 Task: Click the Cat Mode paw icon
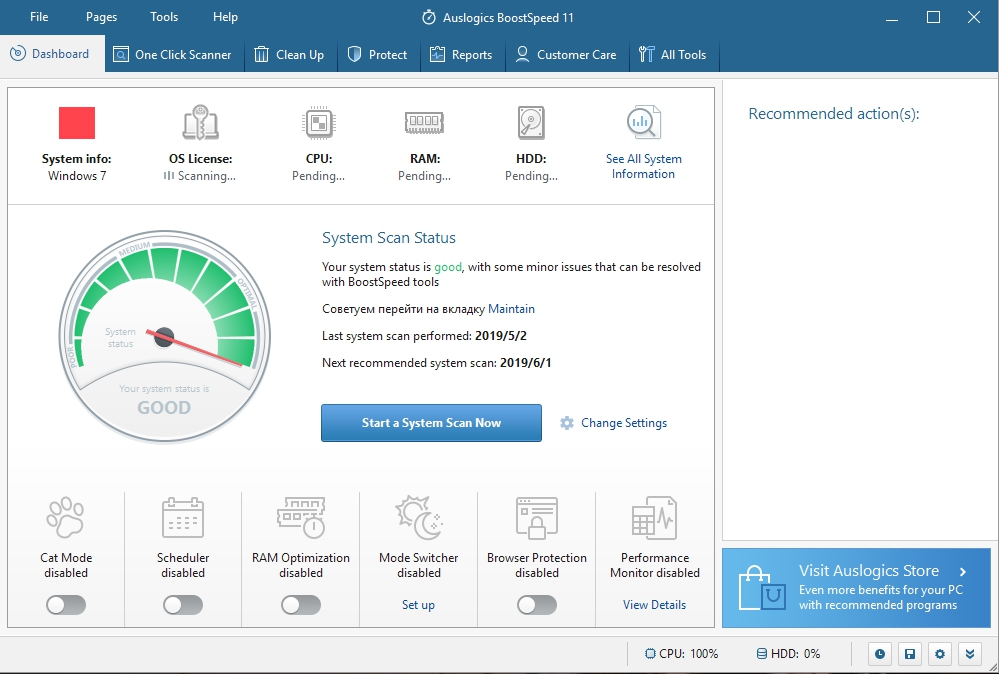click(x=66, y=517)
